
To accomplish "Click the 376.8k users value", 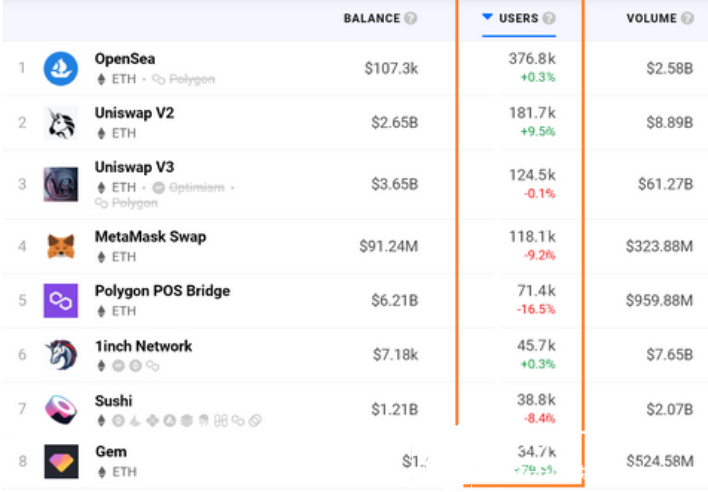I will (x=532, y=59).
